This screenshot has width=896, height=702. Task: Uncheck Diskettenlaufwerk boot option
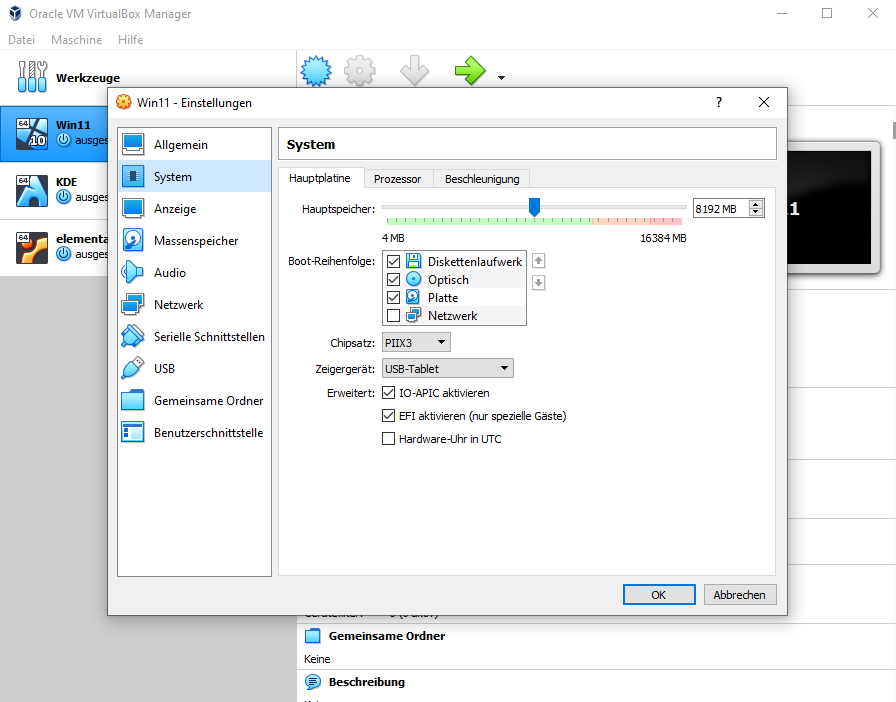tap(393, 261)
